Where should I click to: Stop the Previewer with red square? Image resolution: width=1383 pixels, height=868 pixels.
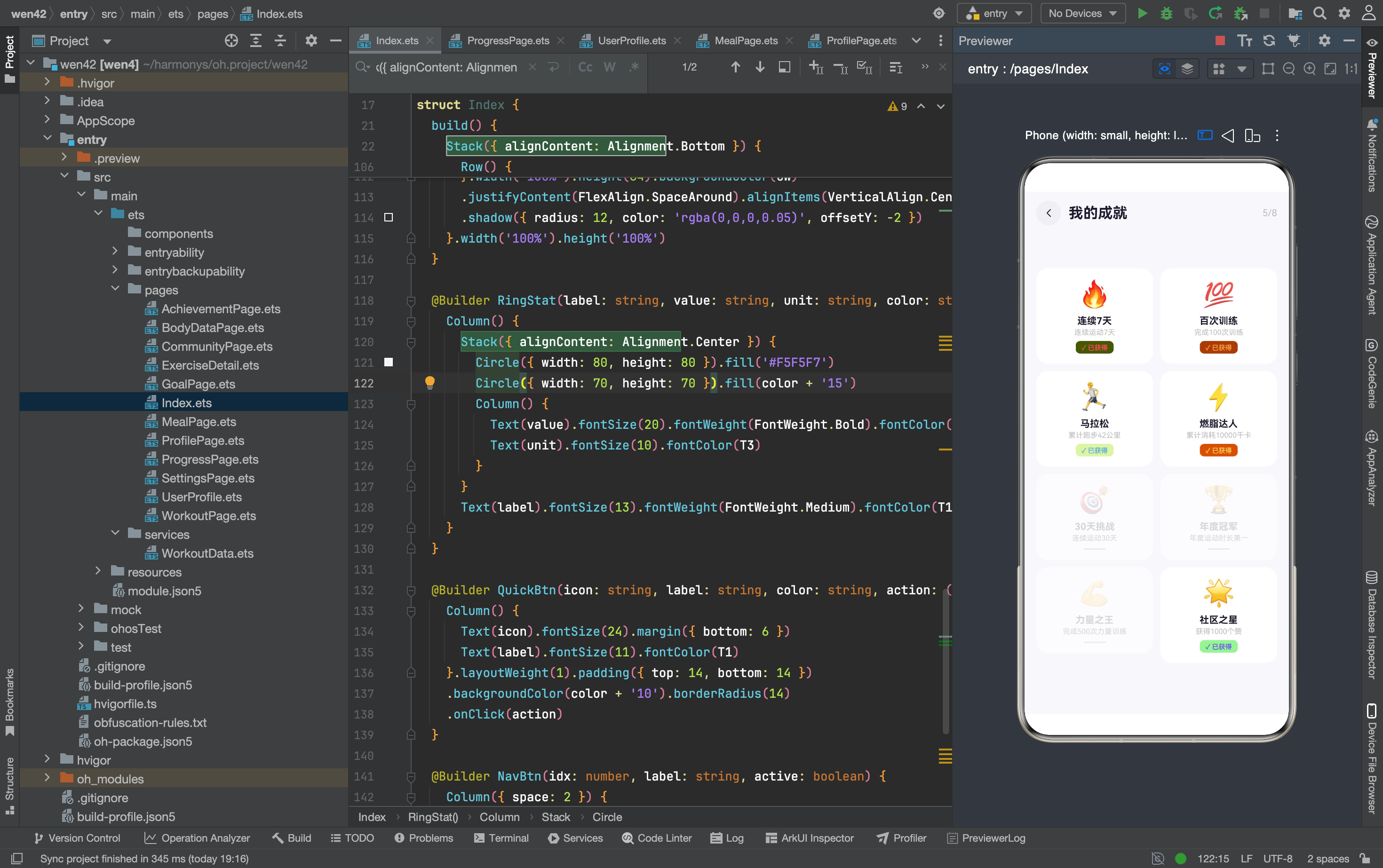[1220, 41]
